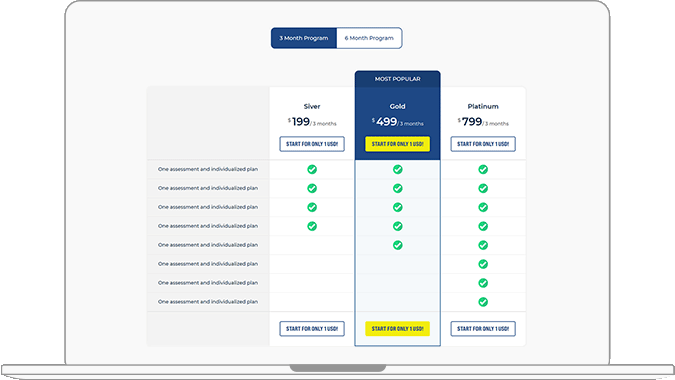Click the footer START button in Silver column
This screenshot has width=675, height=380.
pos(312,328)
